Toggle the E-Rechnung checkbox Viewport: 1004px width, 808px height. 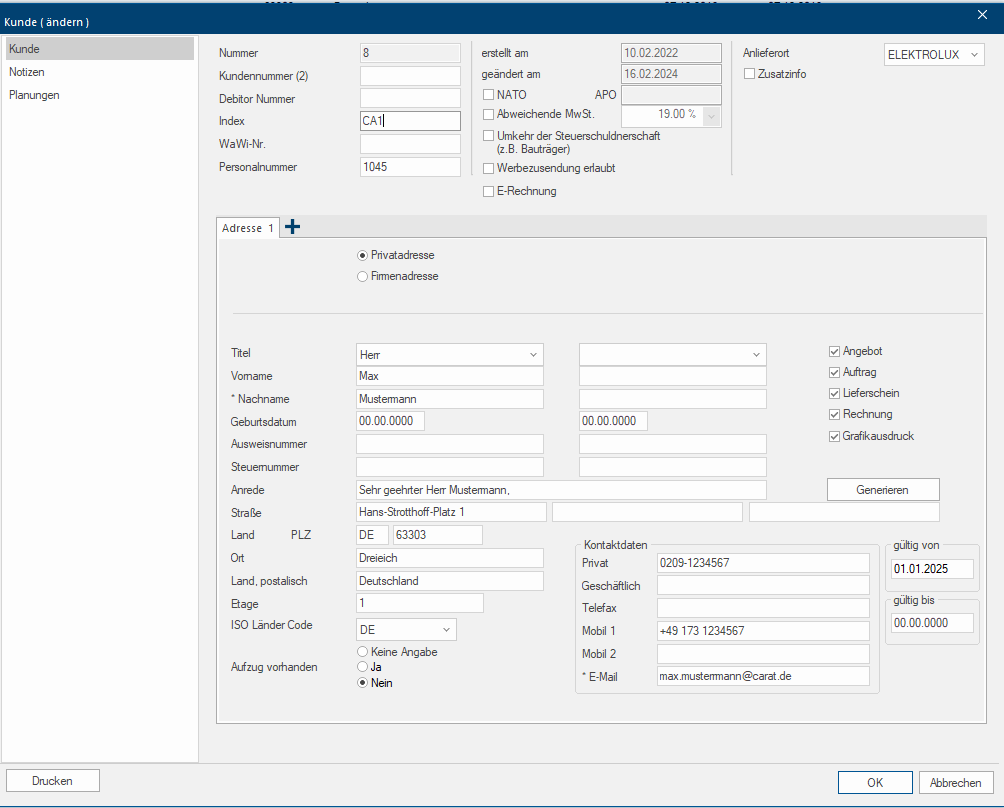489,191
